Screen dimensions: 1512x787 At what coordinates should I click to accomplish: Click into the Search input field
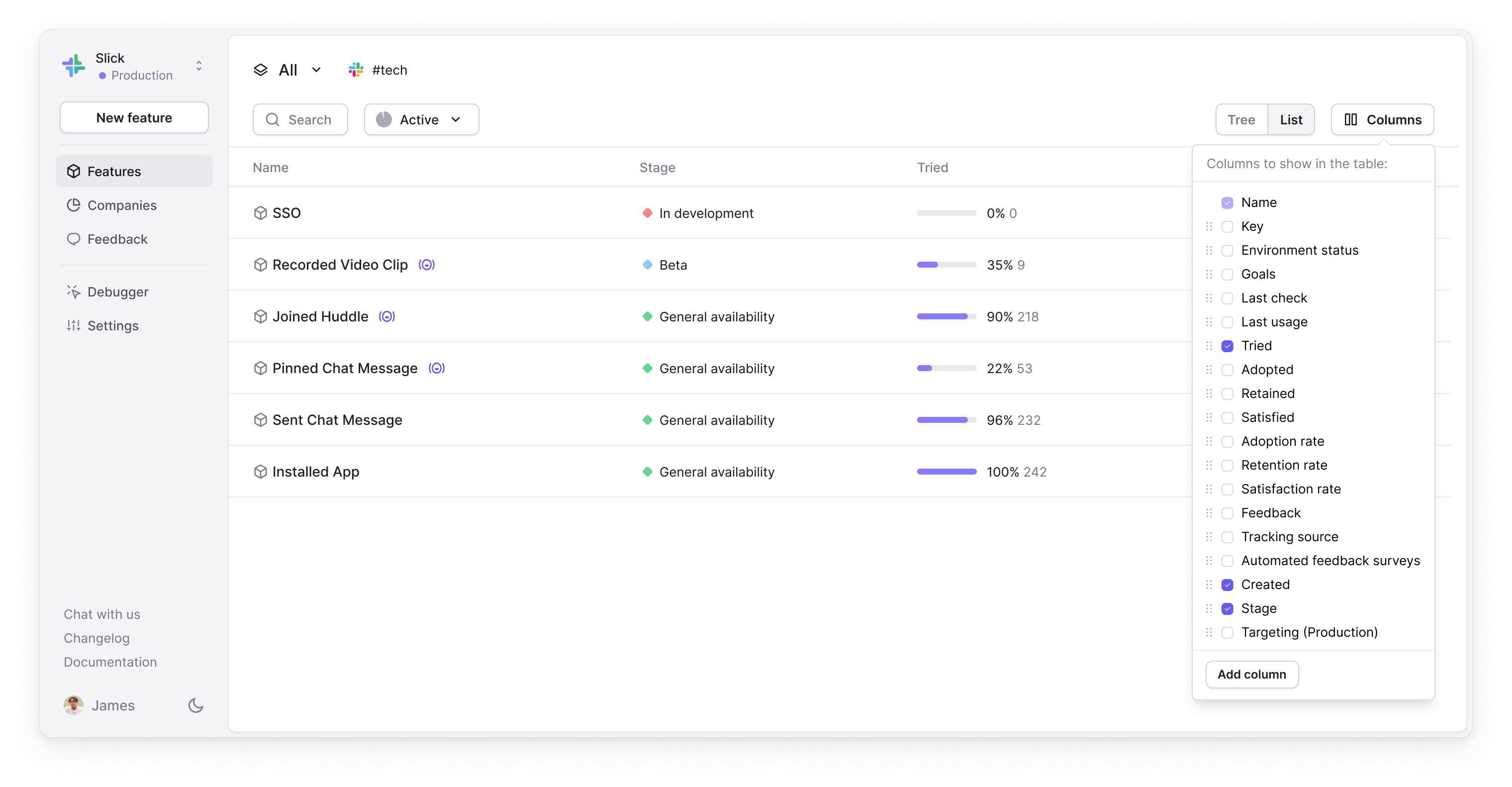[300, 120]
